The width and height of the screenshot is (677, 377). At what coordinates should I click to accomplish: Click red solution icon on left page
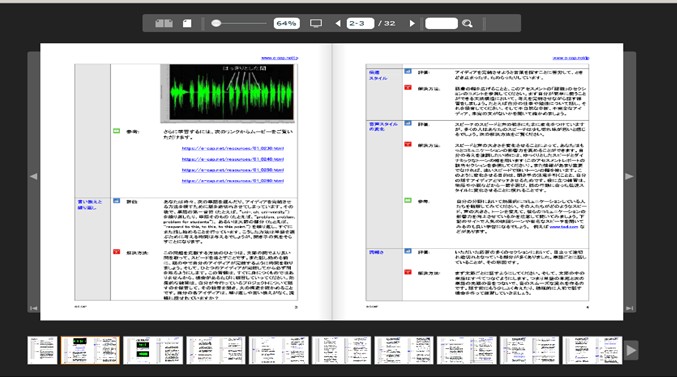117,252
